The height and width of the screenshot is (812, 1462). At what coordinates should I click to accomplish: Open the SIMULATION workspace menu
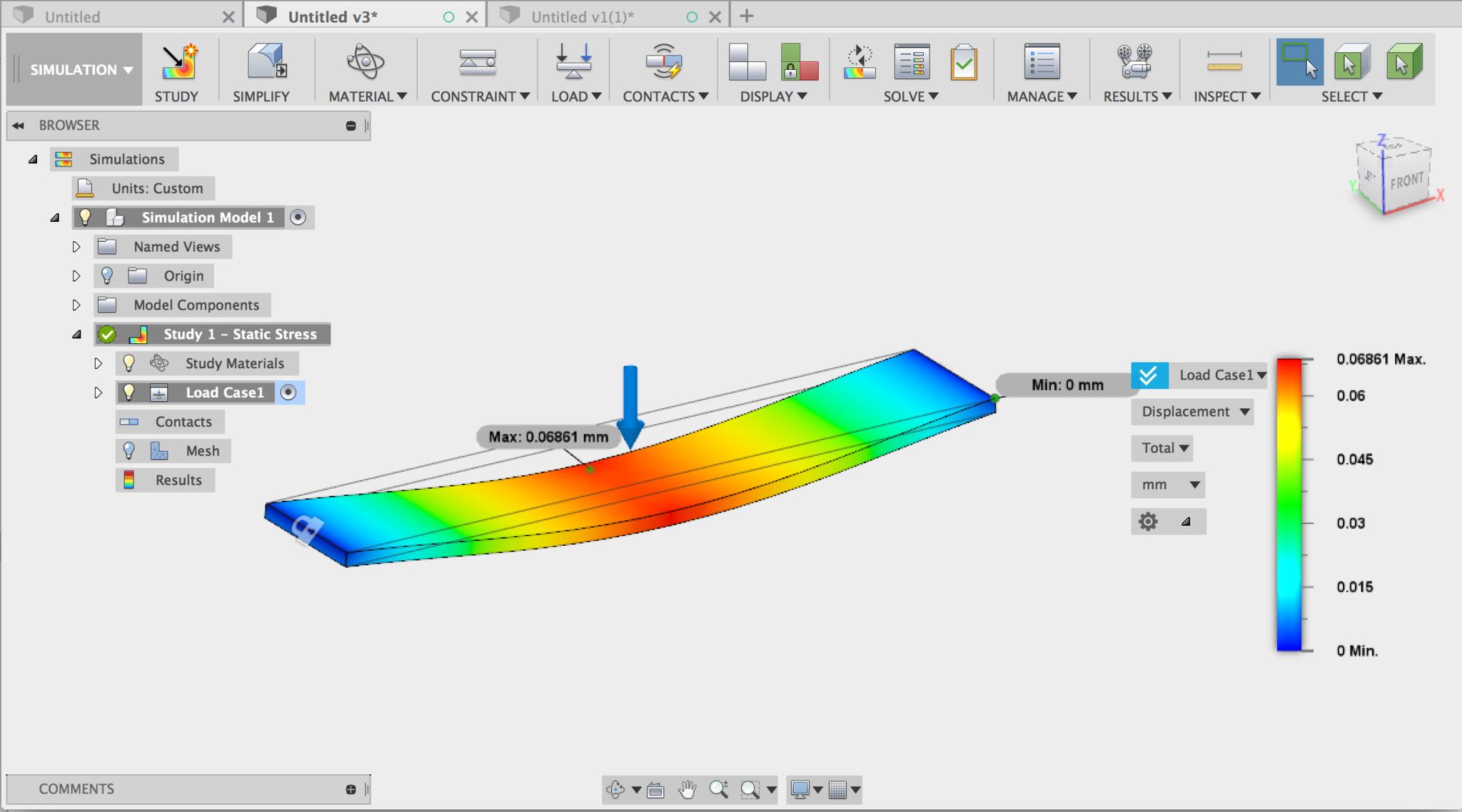pos(81,70)
